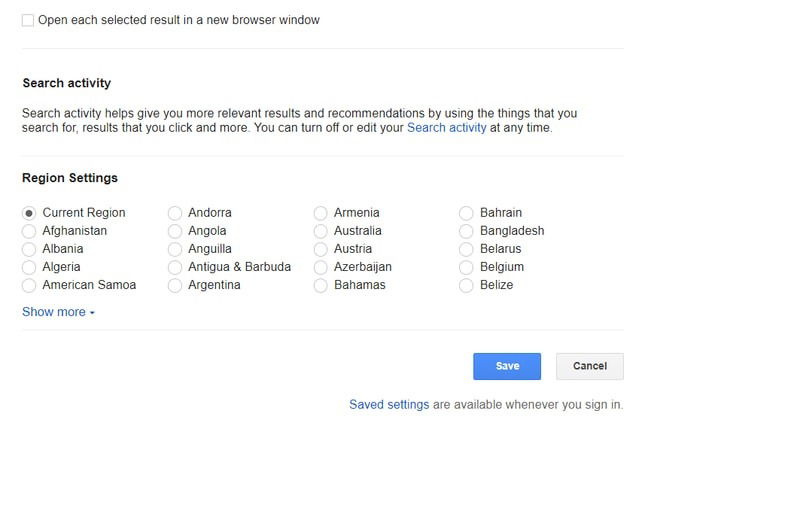The height and width of the screenshot is (505, 800).
Task: Enable open results in new browser window checkbox
Action: (x=28, y=20)
